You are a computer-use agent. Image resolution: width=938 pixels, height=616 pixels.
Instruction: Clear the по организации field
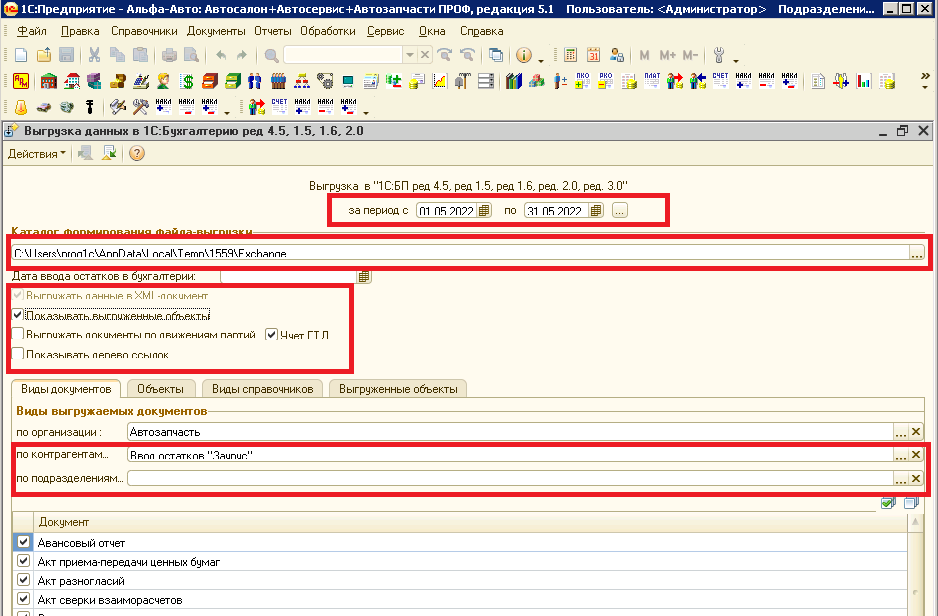(x=916, y=432)
